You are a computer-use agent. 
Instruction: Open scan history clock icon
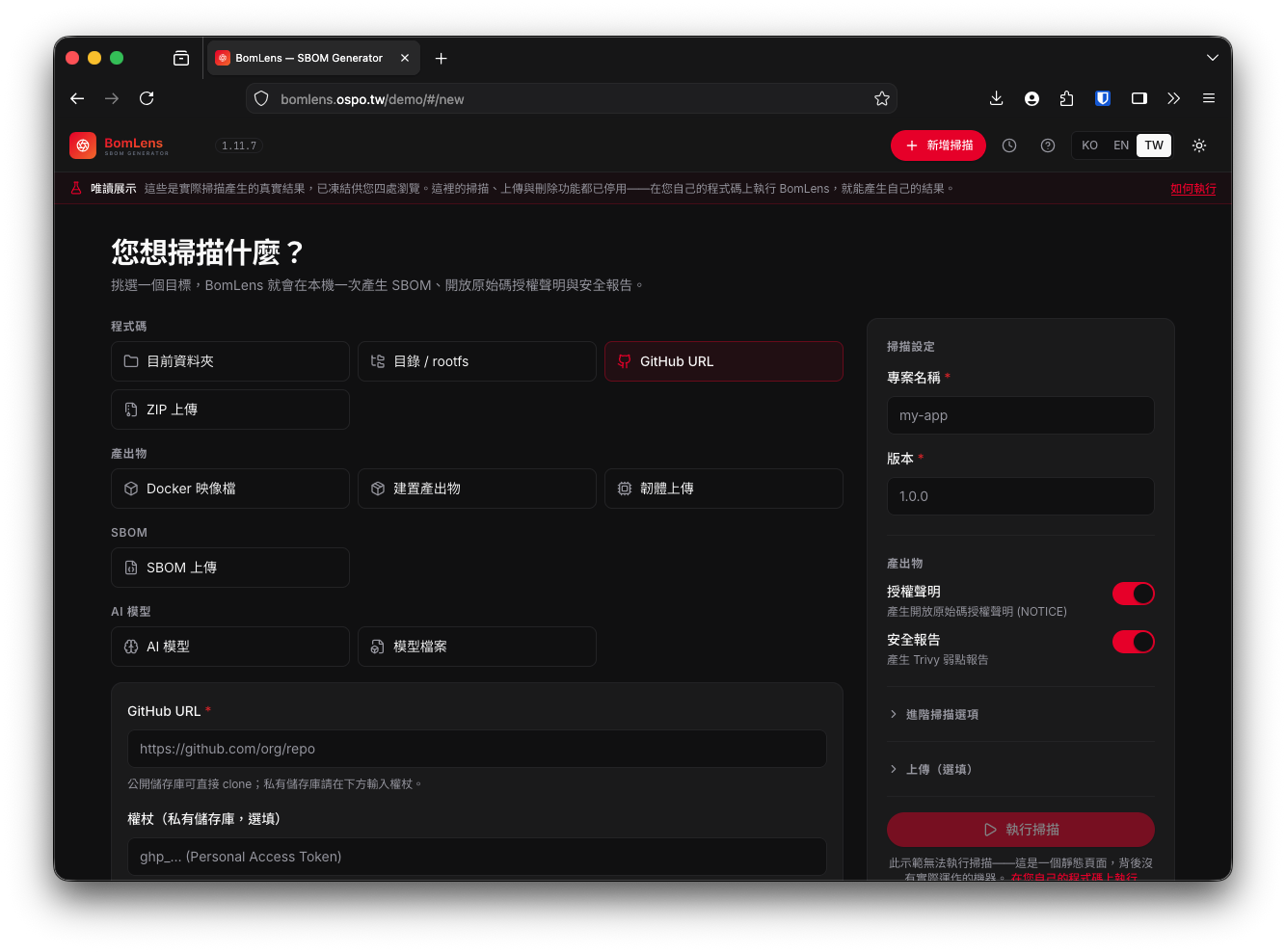point(1009,145)
